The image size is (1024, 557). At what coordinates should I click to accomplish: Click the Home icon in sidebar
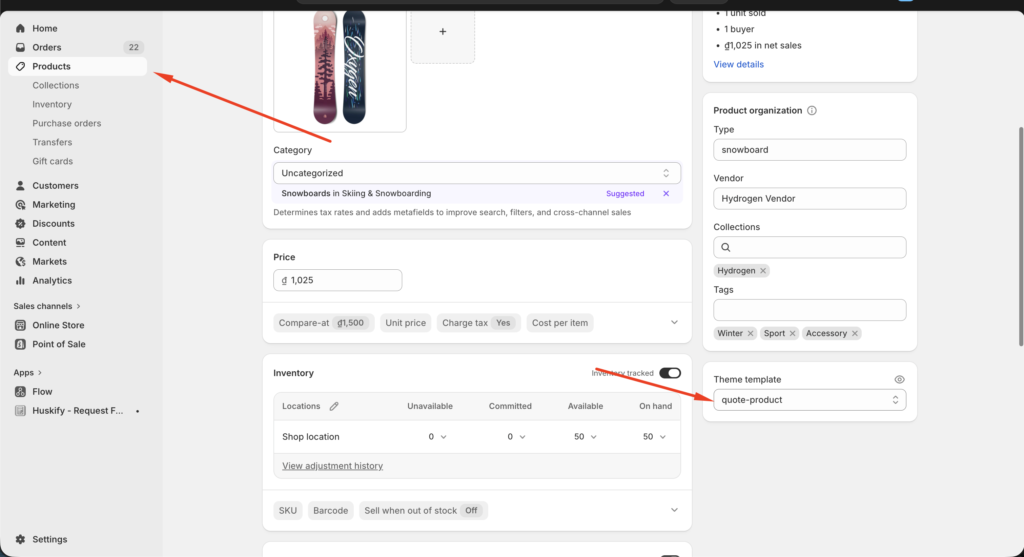20,29
